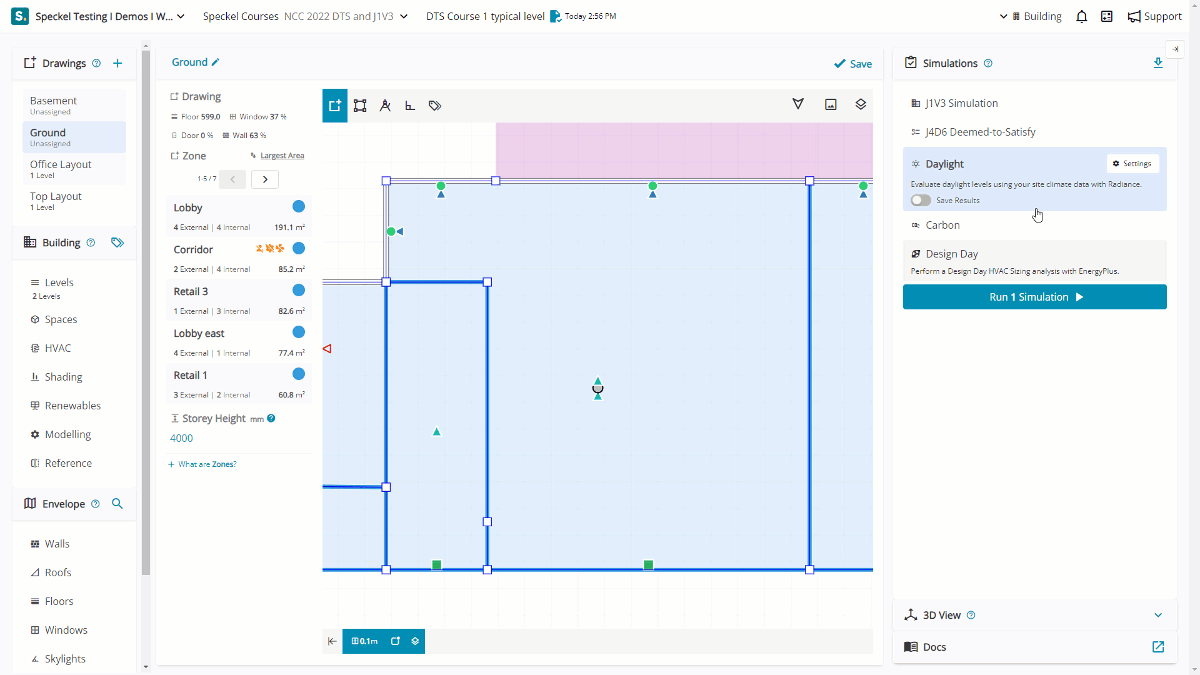Screen dimensions: 1200x675
Task: Click the Envelope search icon
Action: [117, 504]
